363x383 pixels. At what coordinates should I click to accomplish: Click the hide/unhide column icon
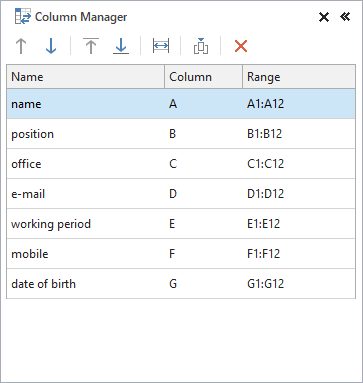201,46
